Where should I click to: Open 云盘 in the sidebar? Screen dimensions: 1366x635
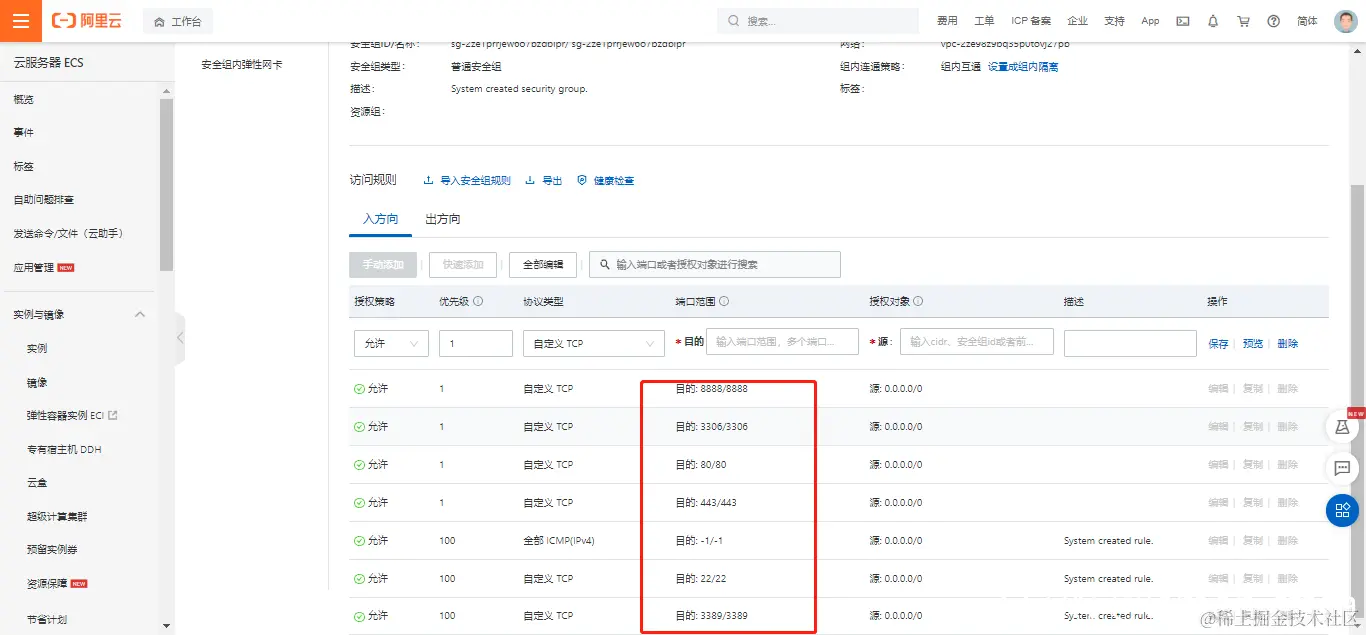coord(37,483)
